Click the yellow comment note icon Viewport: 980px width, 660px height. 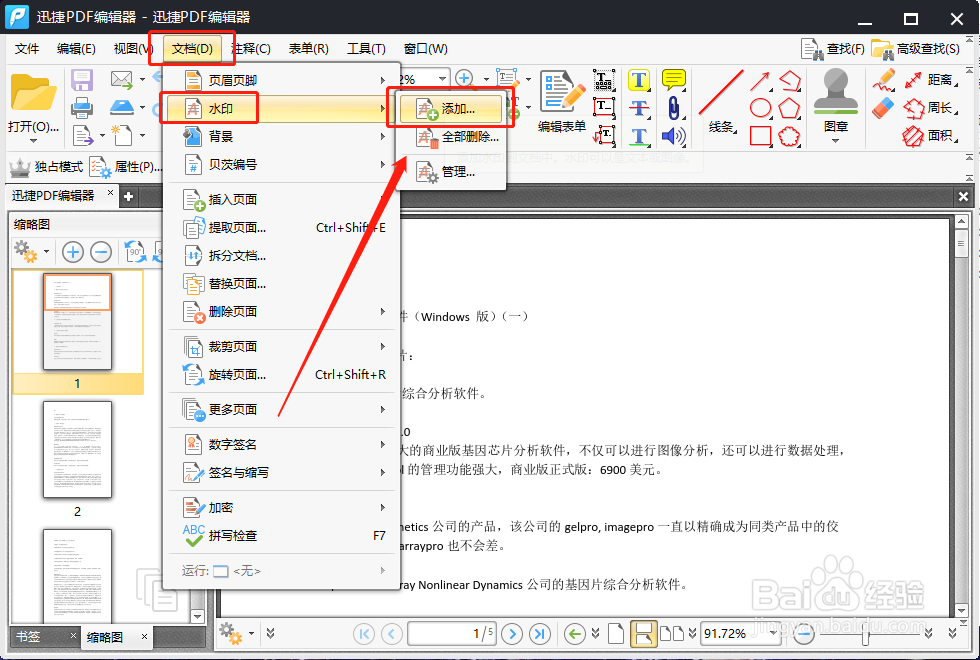point(674,79)
